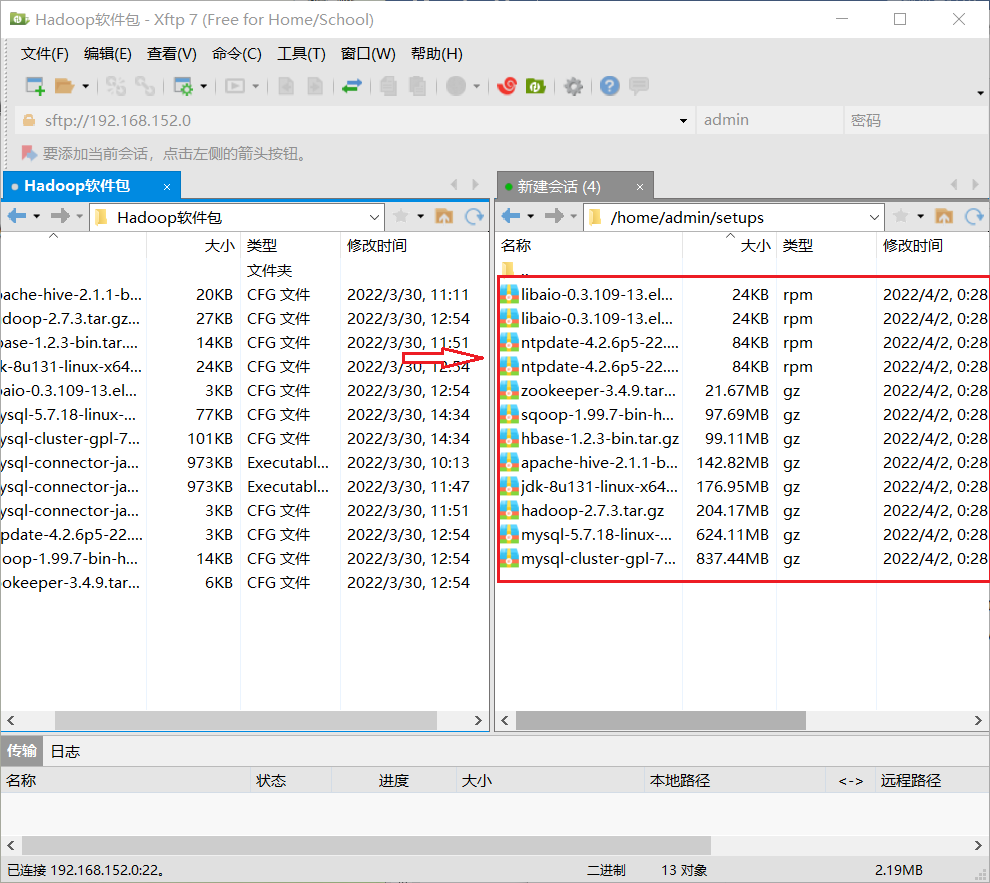Open Options with the gear icon

click(573, 86)
